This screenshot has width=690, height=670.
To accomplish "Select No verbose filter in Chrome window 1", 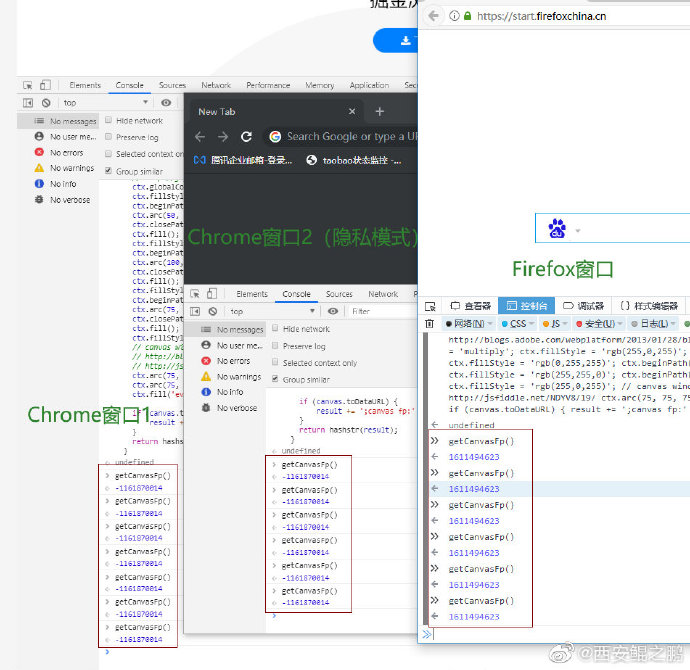I will coord(62,200).
